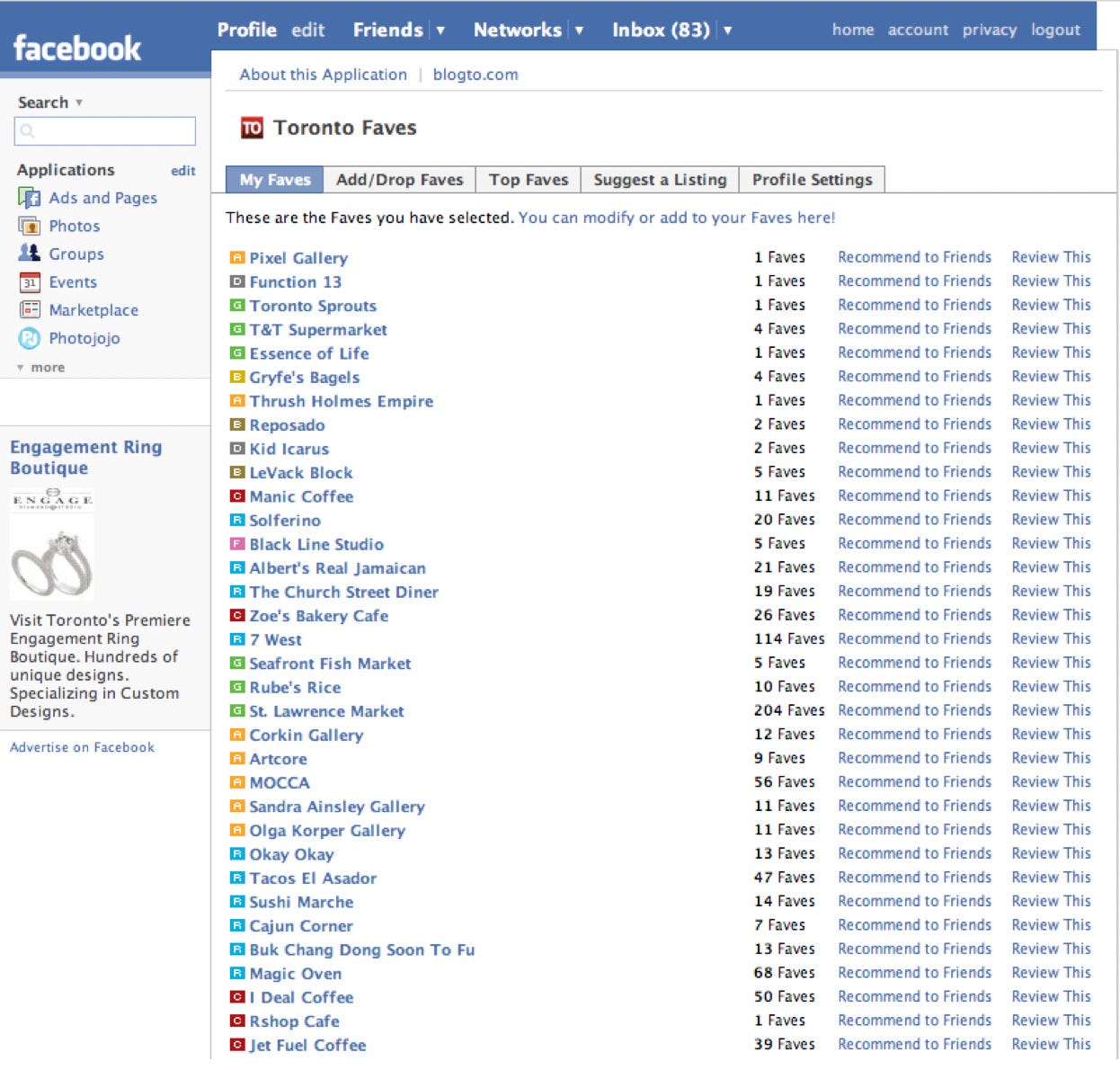Open the blogto.com link

tap(476, 75)
